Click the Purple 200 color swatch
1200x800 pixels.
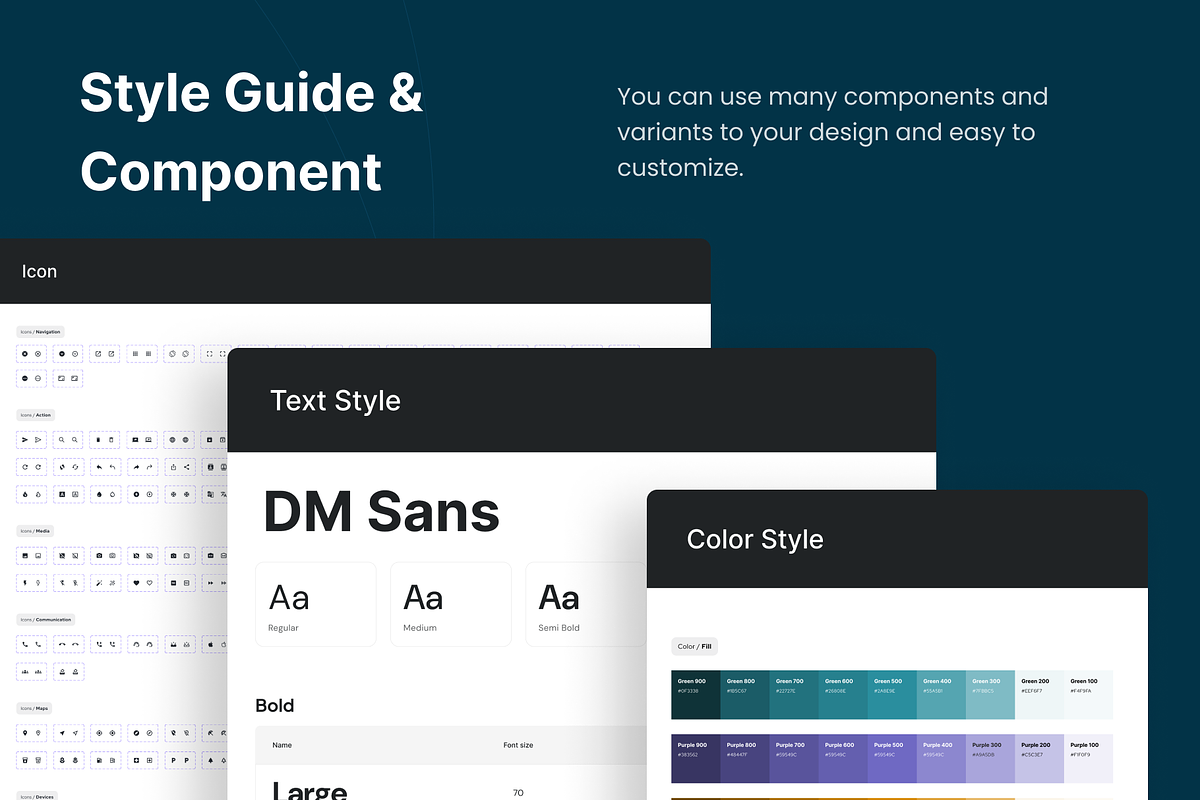(1040, 758)
